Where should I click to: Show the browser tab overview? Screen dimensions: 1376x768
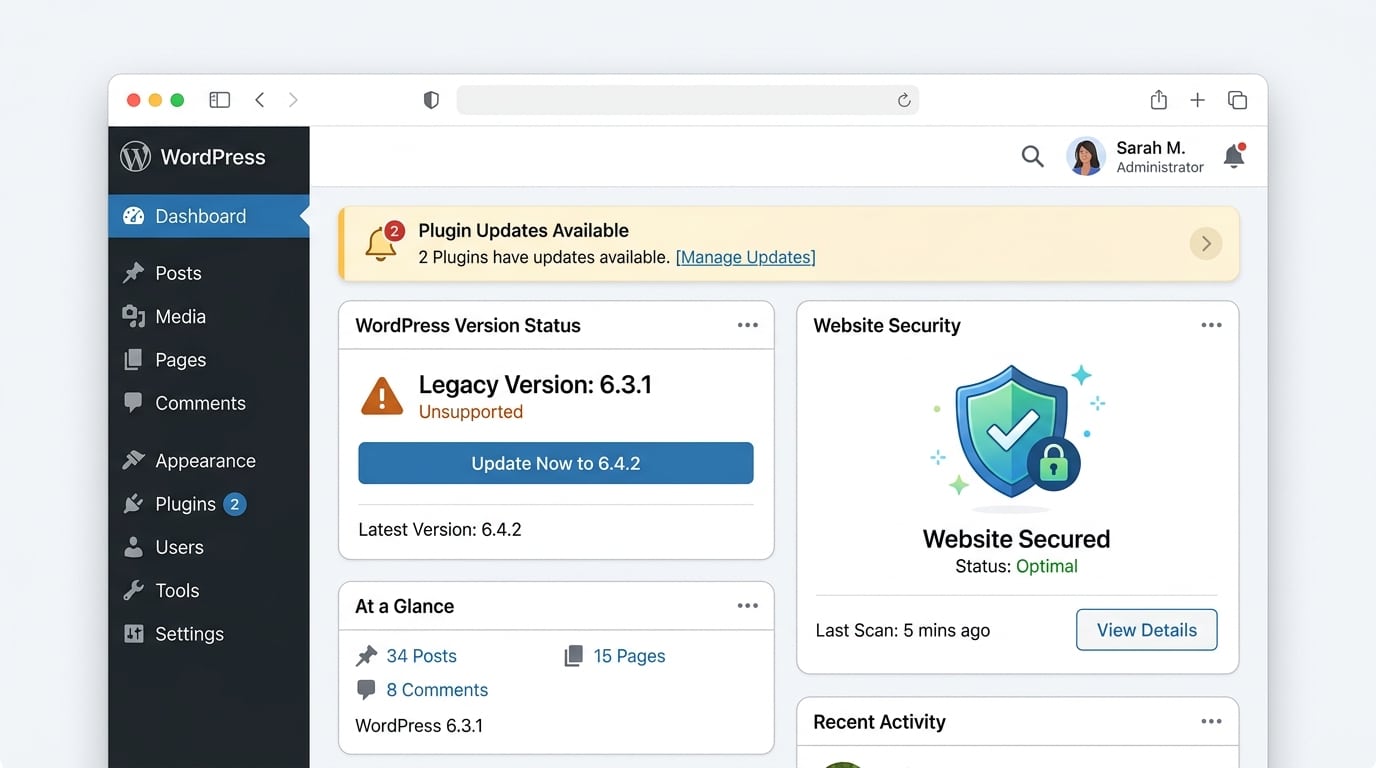(x=1237, y=100)
